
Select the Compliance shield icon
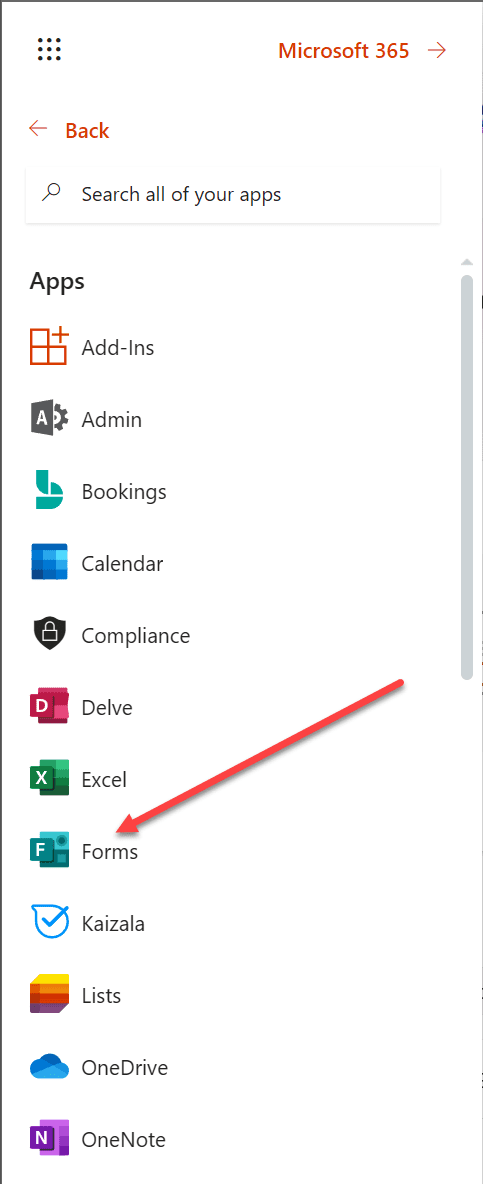[x=49, y=635]
